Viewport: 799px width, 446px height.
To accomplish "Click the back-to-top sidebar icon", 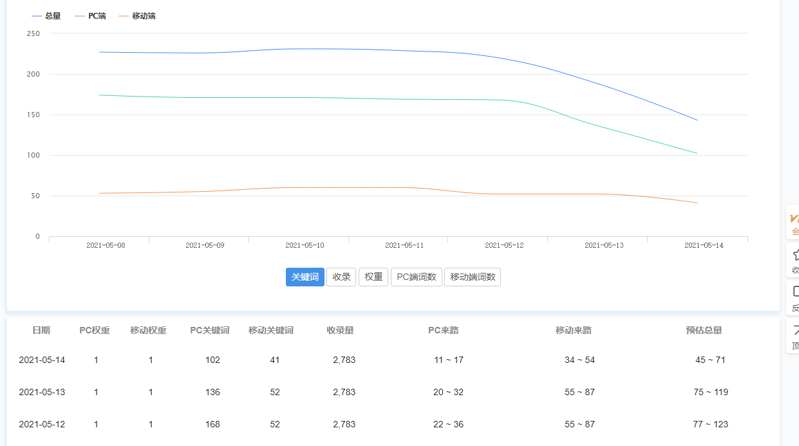I will [x=794, y=334].
